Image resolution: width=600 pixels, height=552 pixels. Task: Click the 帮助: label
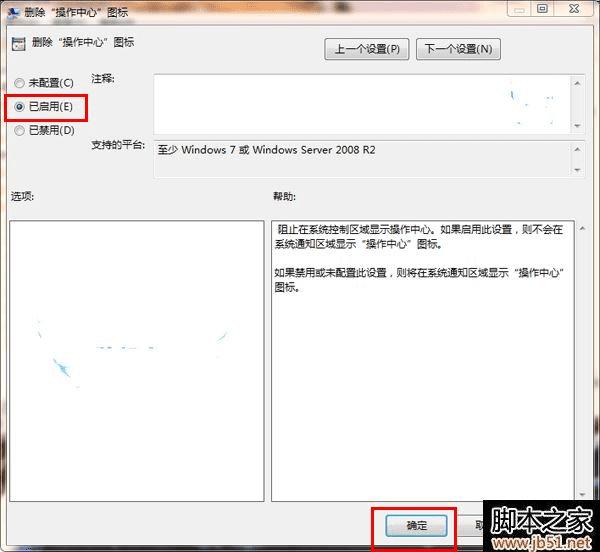[284, 197]
